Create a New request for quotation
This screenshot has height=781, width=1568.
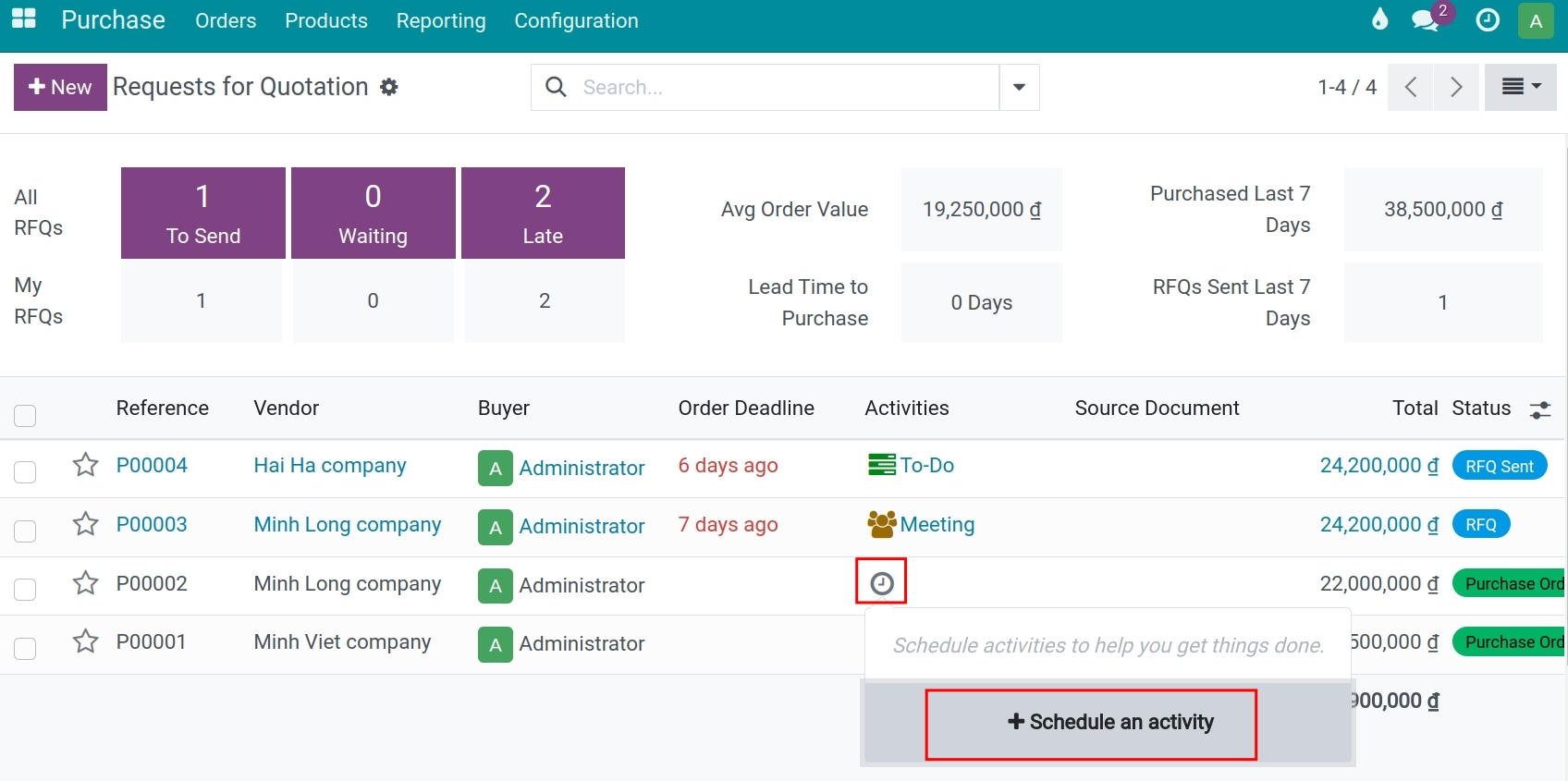point(60,87)
